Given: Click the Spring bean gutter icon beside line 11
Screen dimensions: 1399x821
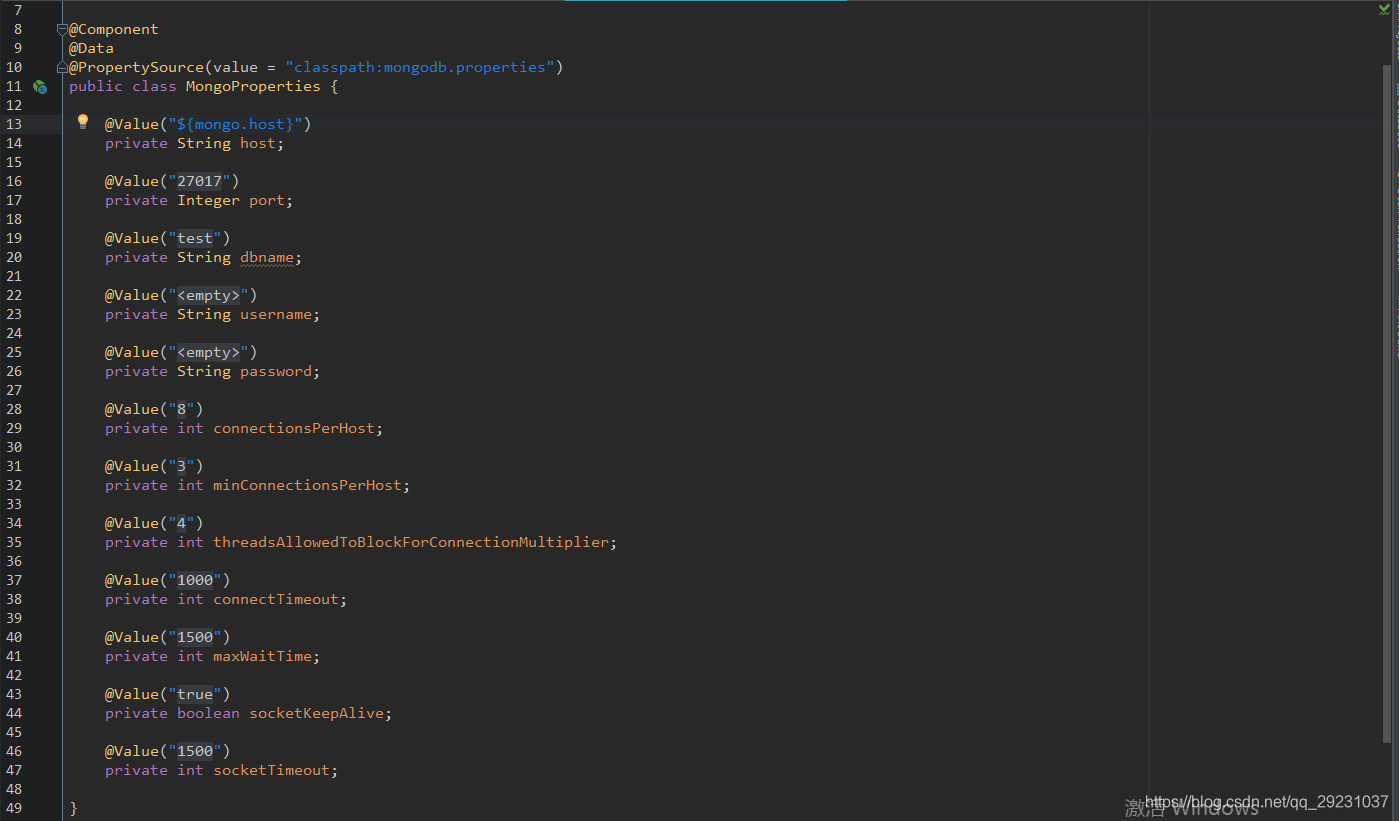Looking at the screenshot, I should [40, 86].
